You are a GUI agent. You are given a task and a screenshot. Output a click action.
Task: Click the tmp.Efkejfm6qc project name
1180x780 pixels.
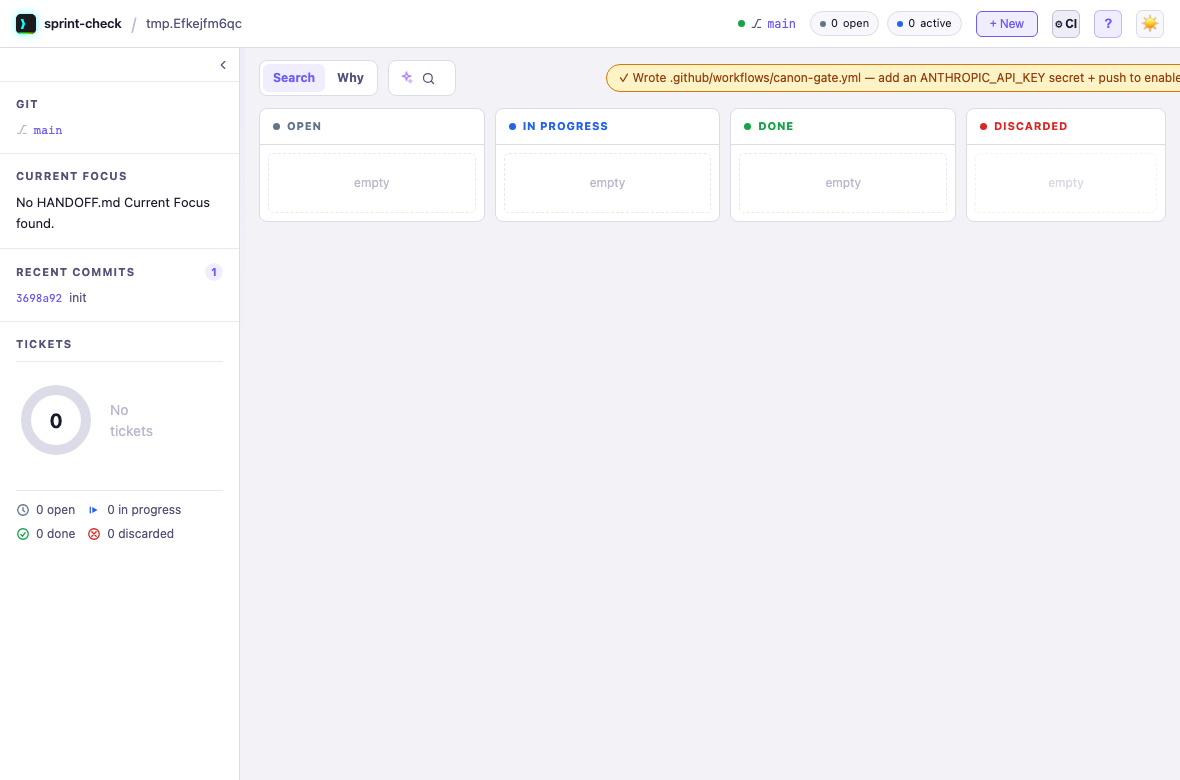[x=194, y=23]
